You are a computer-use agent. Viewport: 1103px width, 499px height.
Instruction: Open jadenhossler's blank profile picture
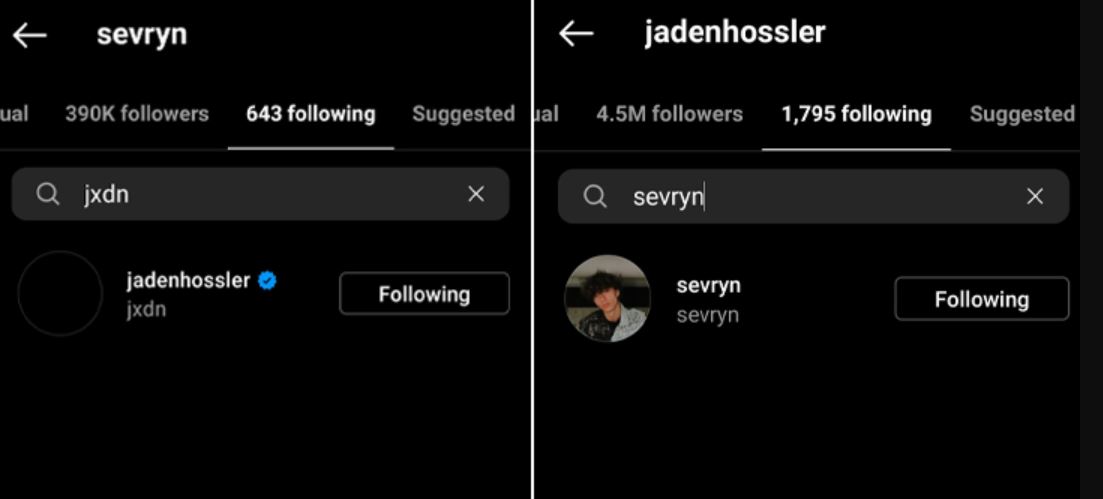coord(60,293)
